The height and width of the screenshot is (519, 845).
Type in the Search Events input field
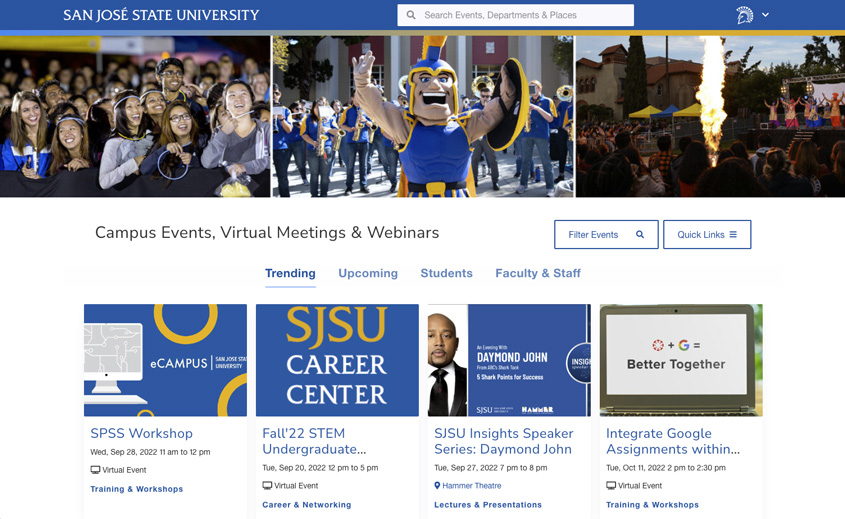pos(525,15)
